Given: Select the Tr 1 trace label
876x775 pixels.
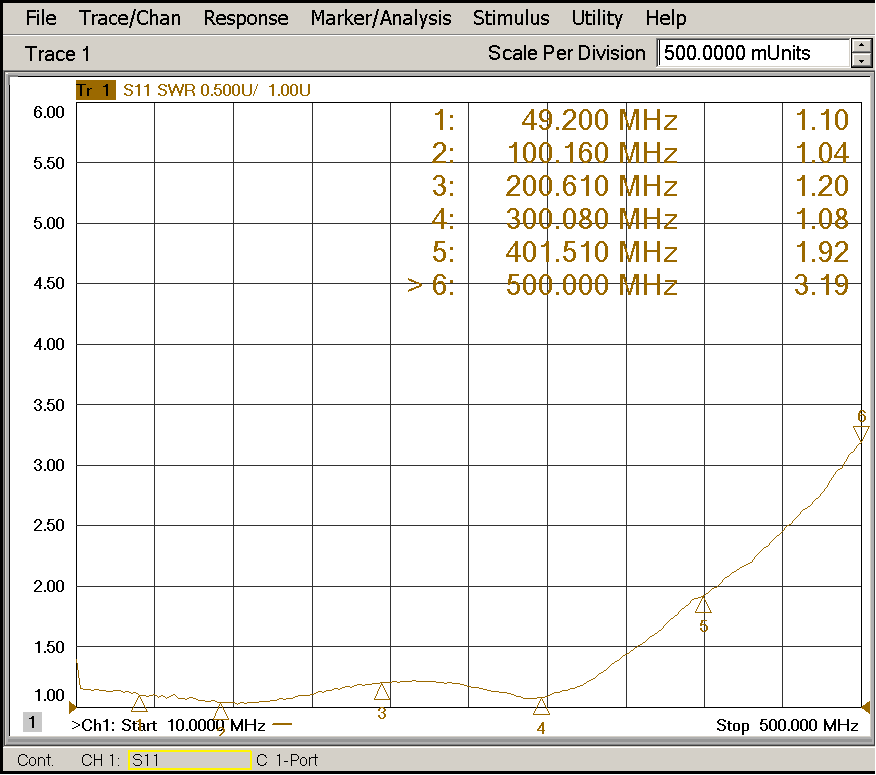Looking at the screenshot, I should (95, 91).
